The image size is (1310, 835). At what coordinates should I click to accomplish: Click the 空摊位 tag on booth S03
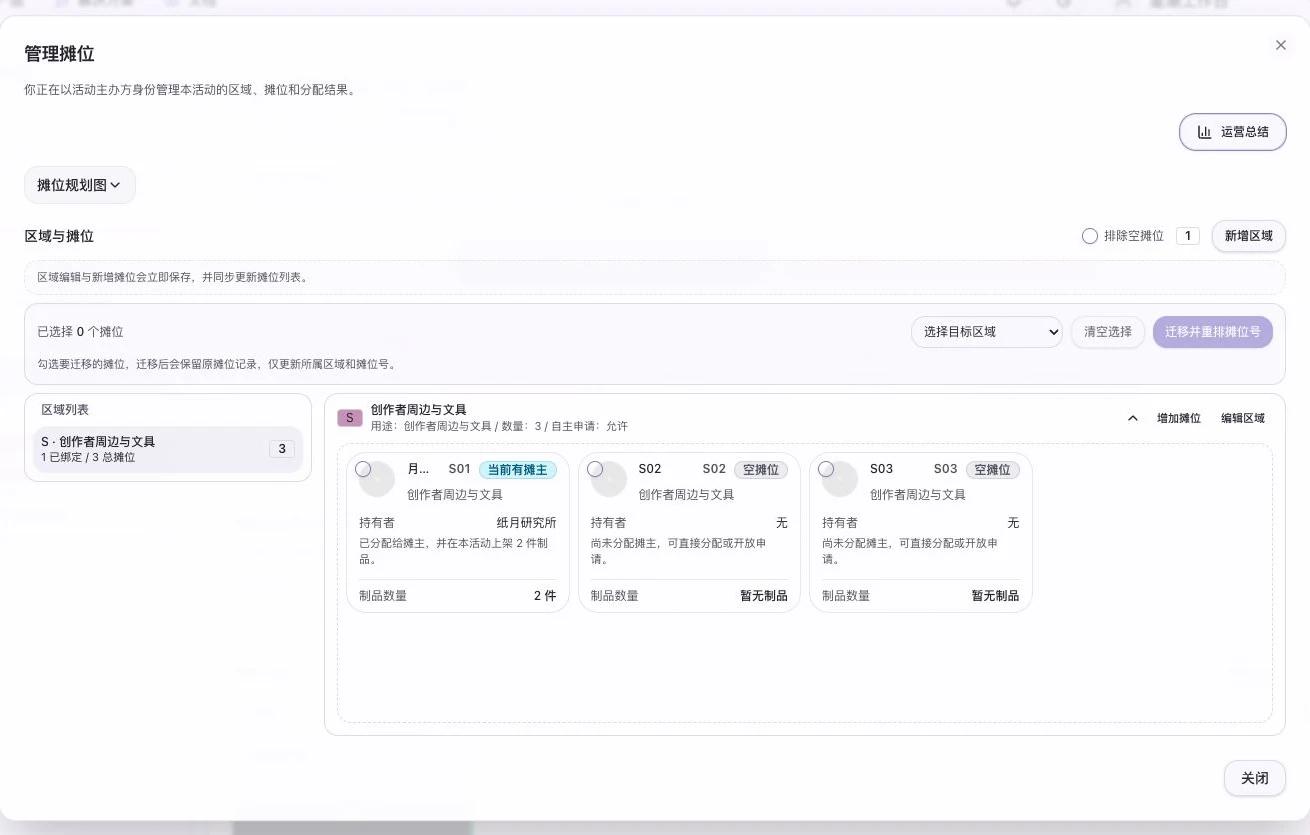coord(992,469)
